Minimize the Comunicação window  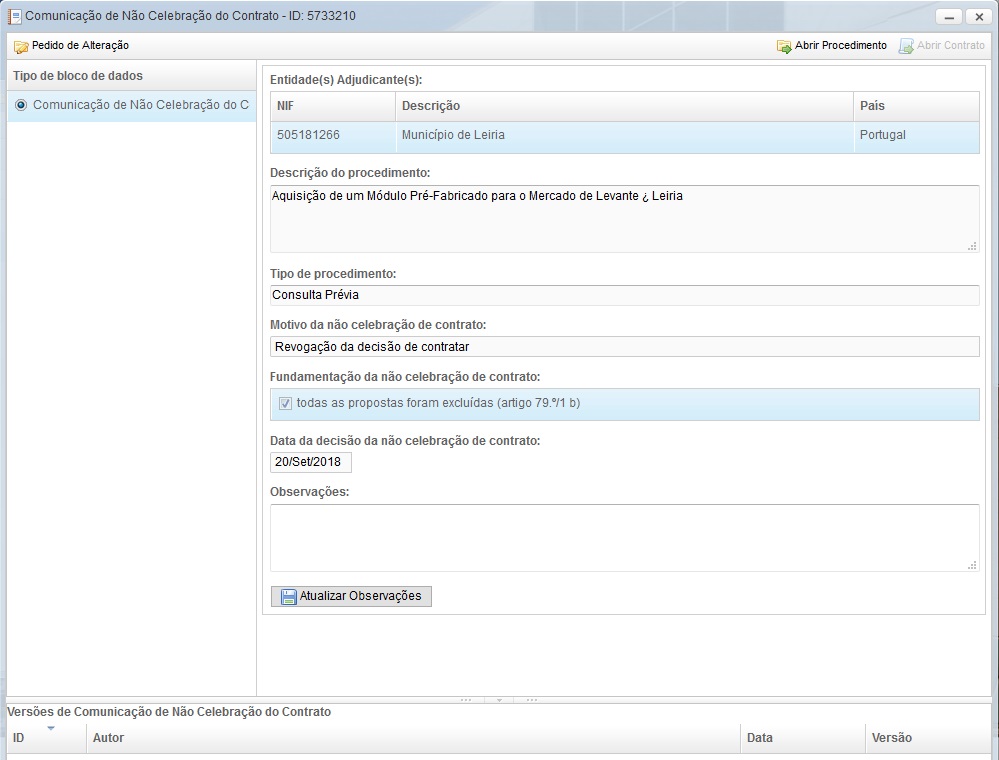[x=948, y=17]
